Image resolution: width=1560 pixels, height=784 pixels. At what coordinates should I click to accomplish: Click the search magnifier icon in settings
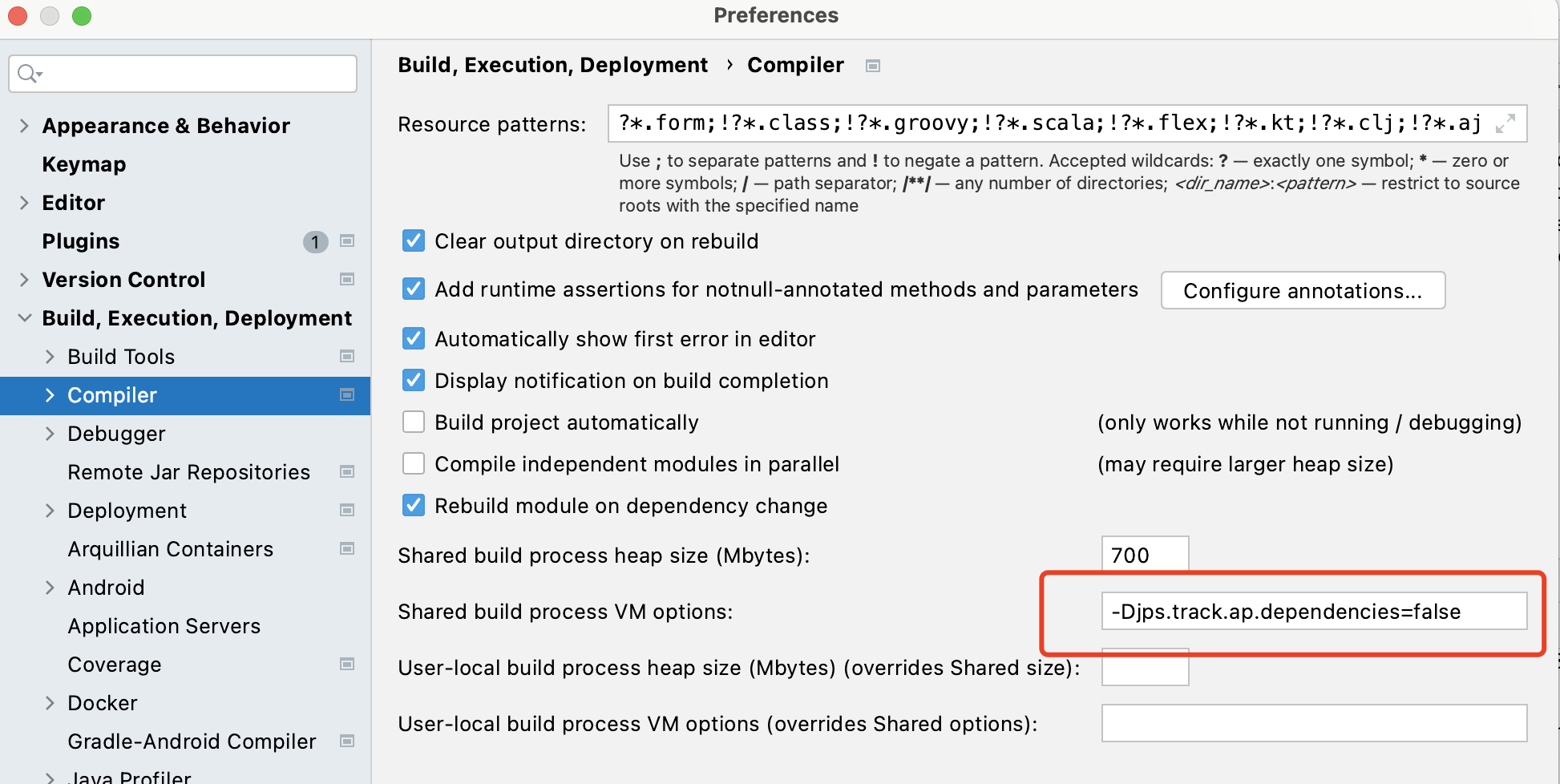[x=28, y=74]
